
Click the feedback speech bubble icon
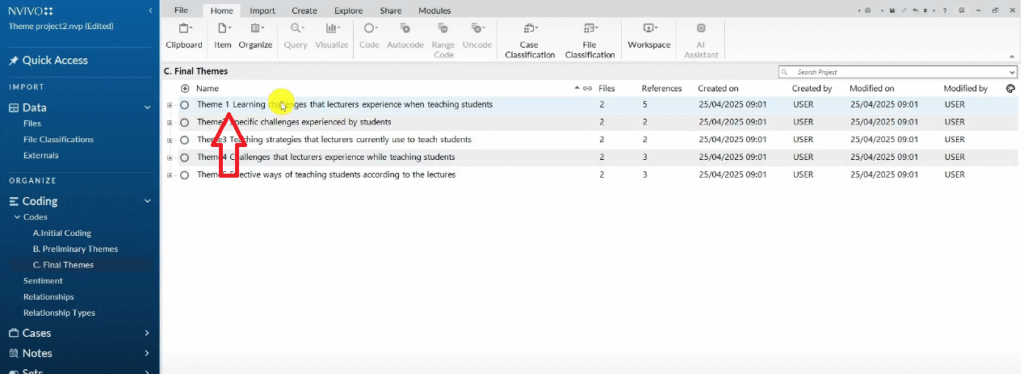click(x=961, y=10)
